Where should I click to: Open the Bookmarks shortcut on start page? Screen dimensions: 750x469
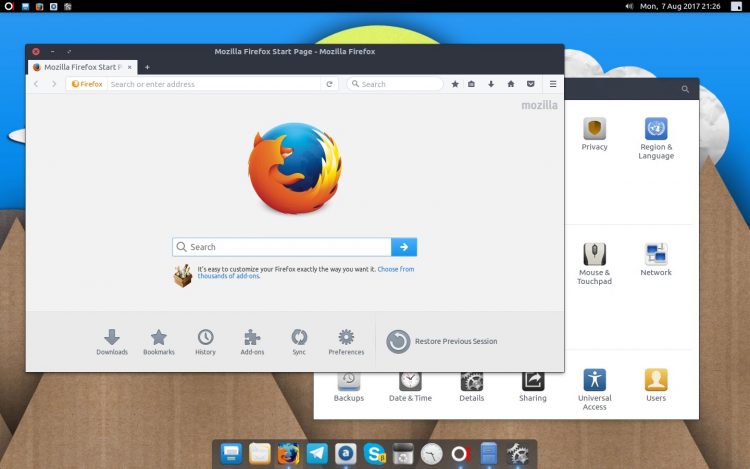[158, 340]
